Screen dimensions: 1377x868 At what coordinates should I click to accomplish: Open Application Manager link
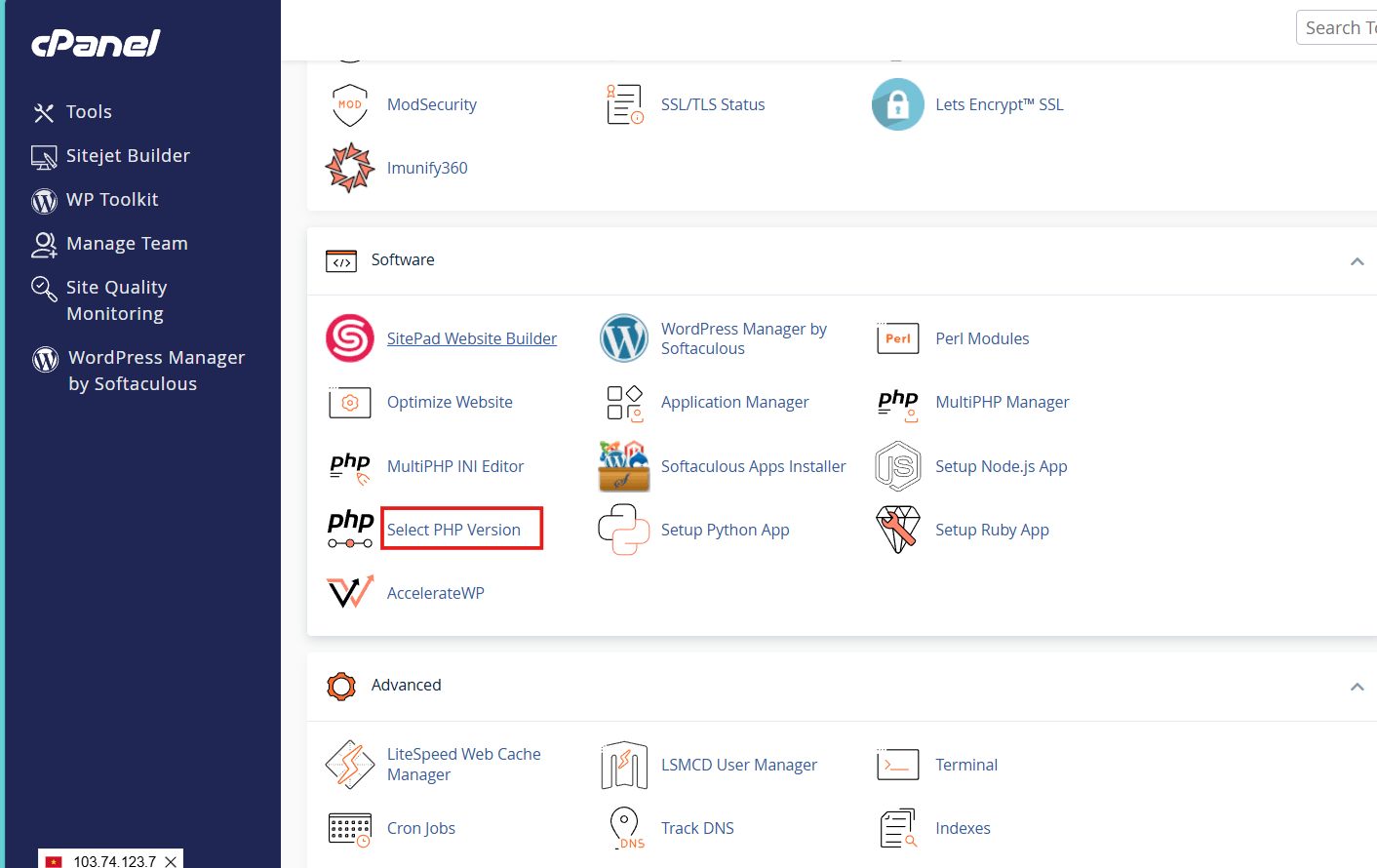735,402
